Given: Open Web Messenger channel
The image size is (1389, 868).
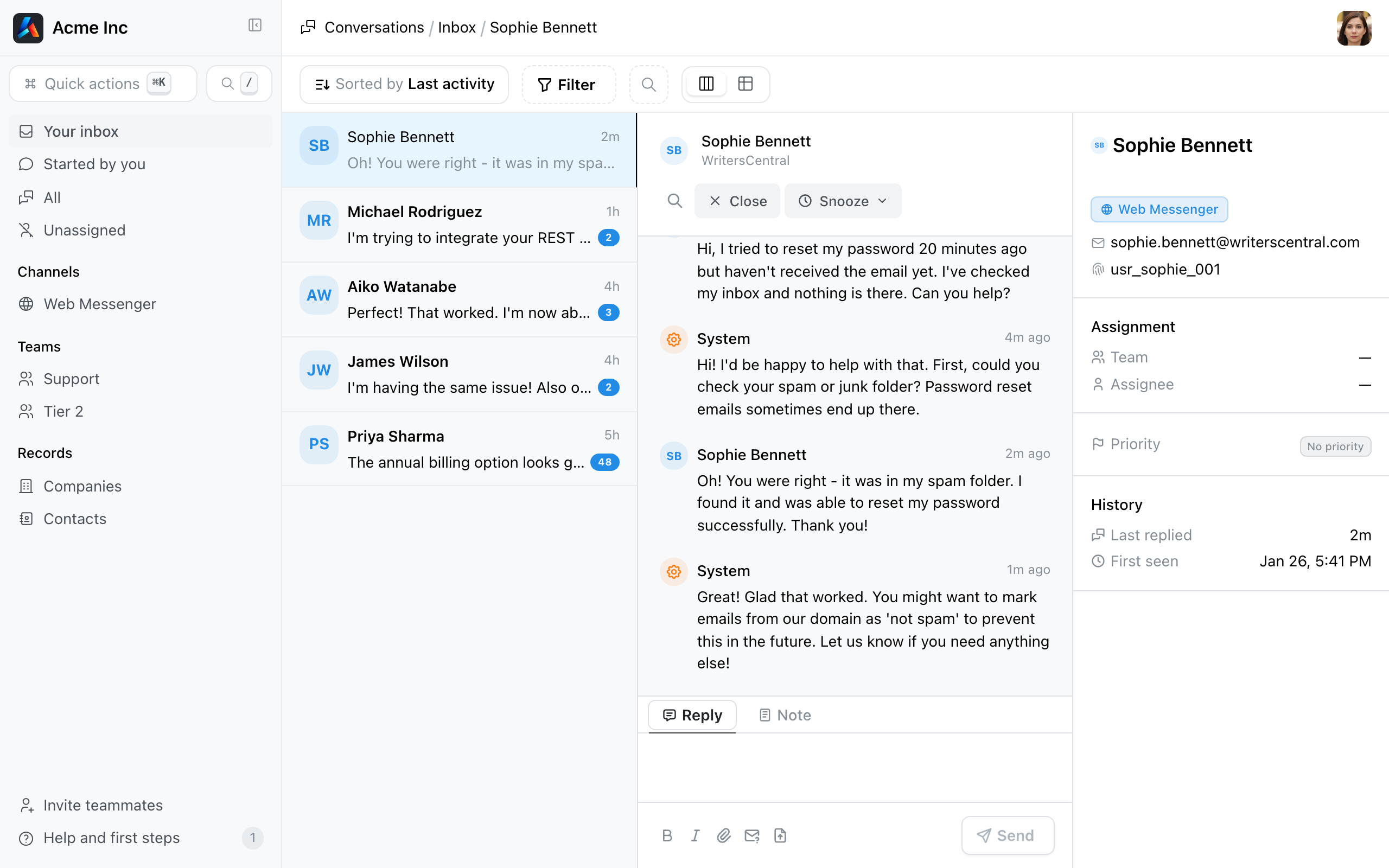Looking at the screenshot, I should [141, 304].
